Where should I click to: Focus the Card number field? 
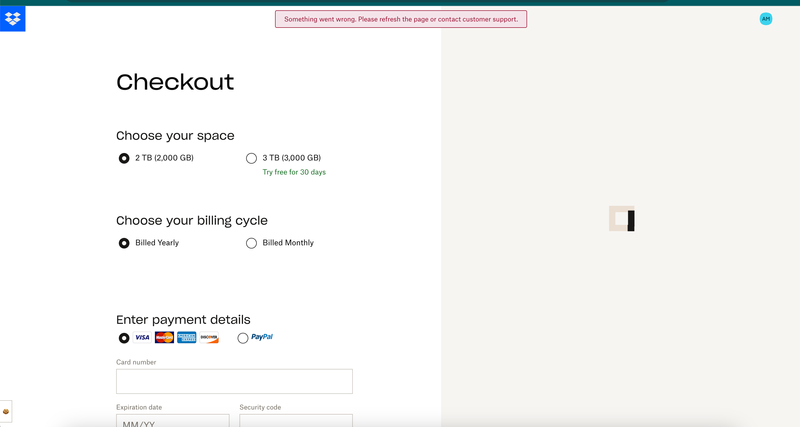[x=234, y=381]
